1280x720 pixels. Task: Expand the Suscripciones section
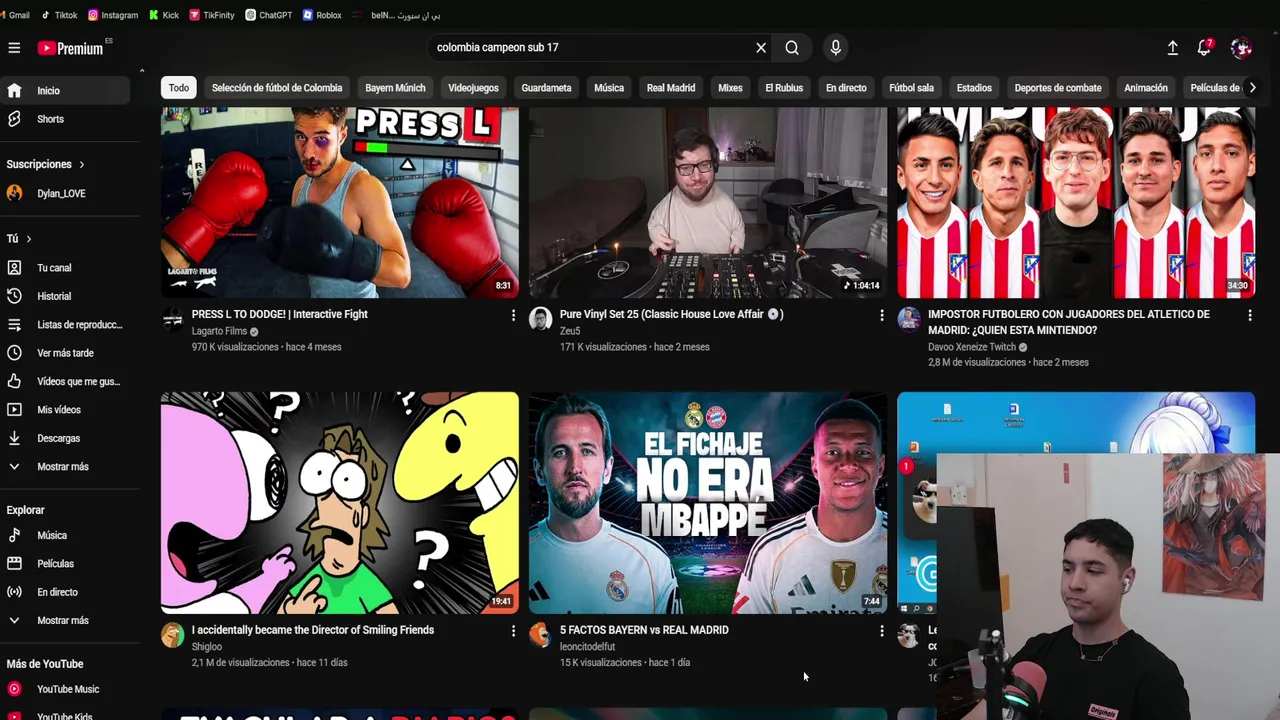click(x=46, y=164)
